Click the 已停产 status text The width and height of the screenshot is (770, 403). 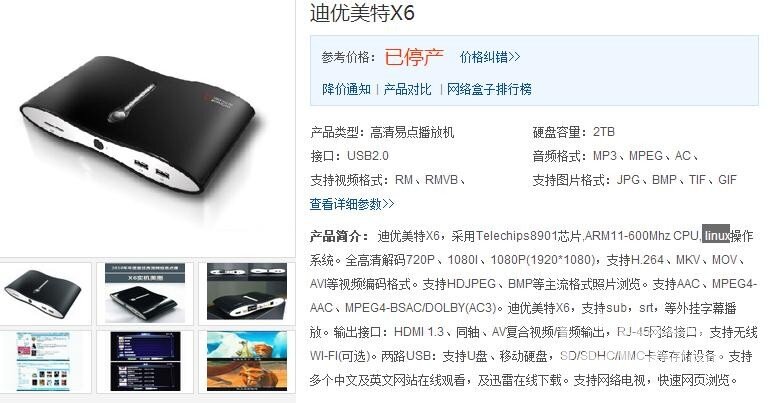pyautogui.click(x=413, y=57)
